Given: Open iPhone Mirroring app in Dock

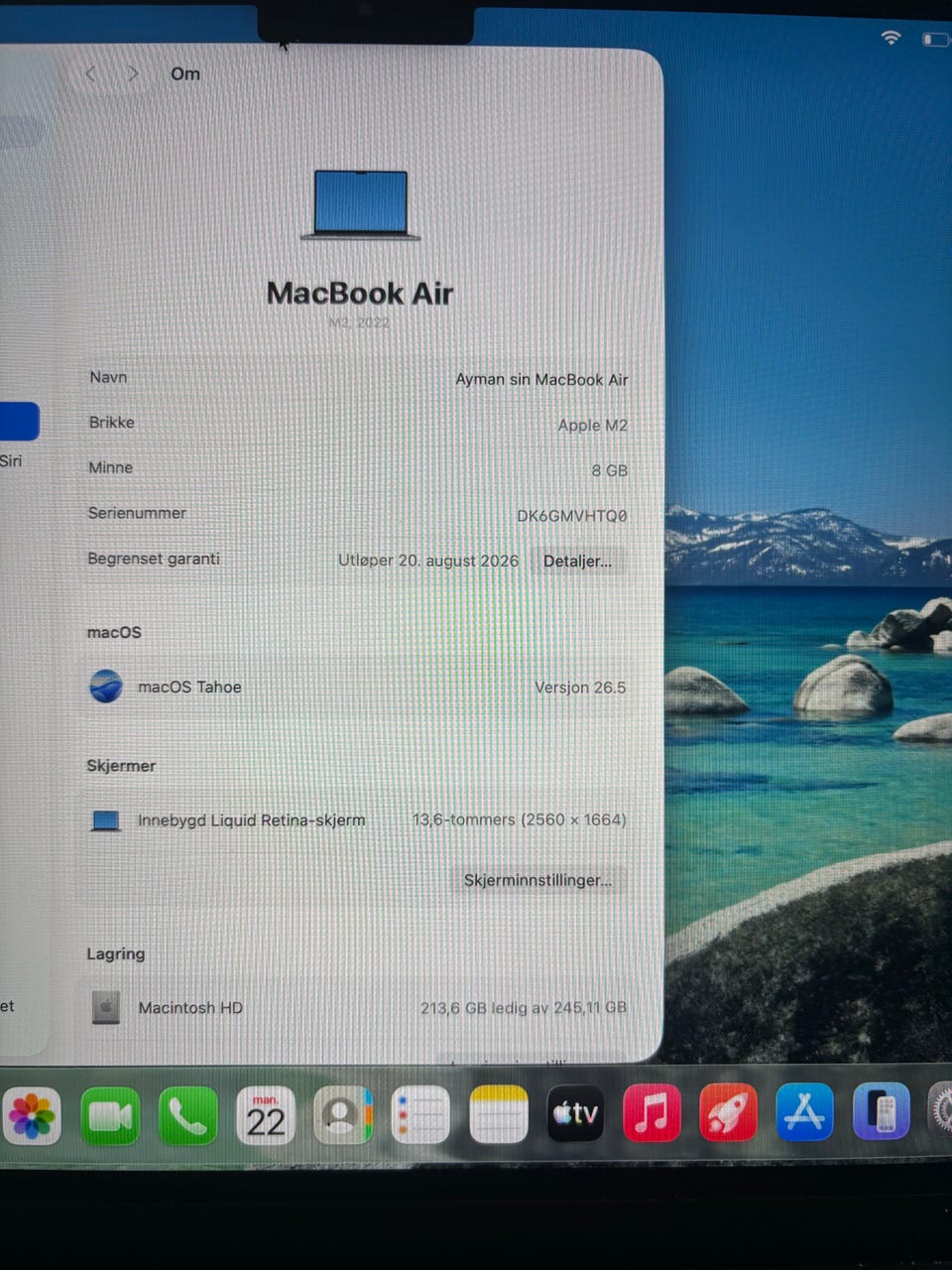Looking at the screenshot, I should (881, 1110).
